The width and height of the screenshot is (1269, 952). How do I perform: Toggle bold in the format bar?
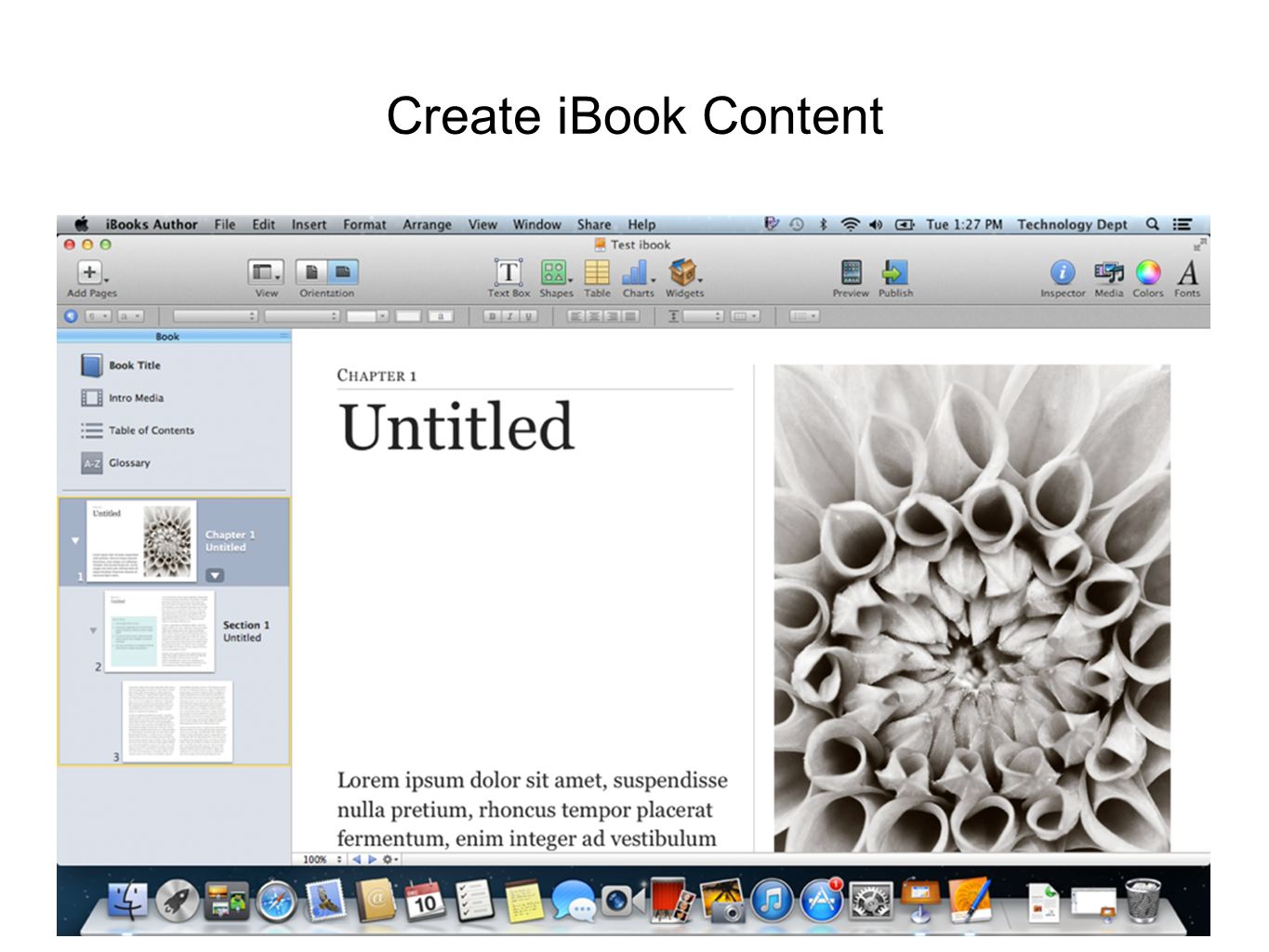point(493,317)
